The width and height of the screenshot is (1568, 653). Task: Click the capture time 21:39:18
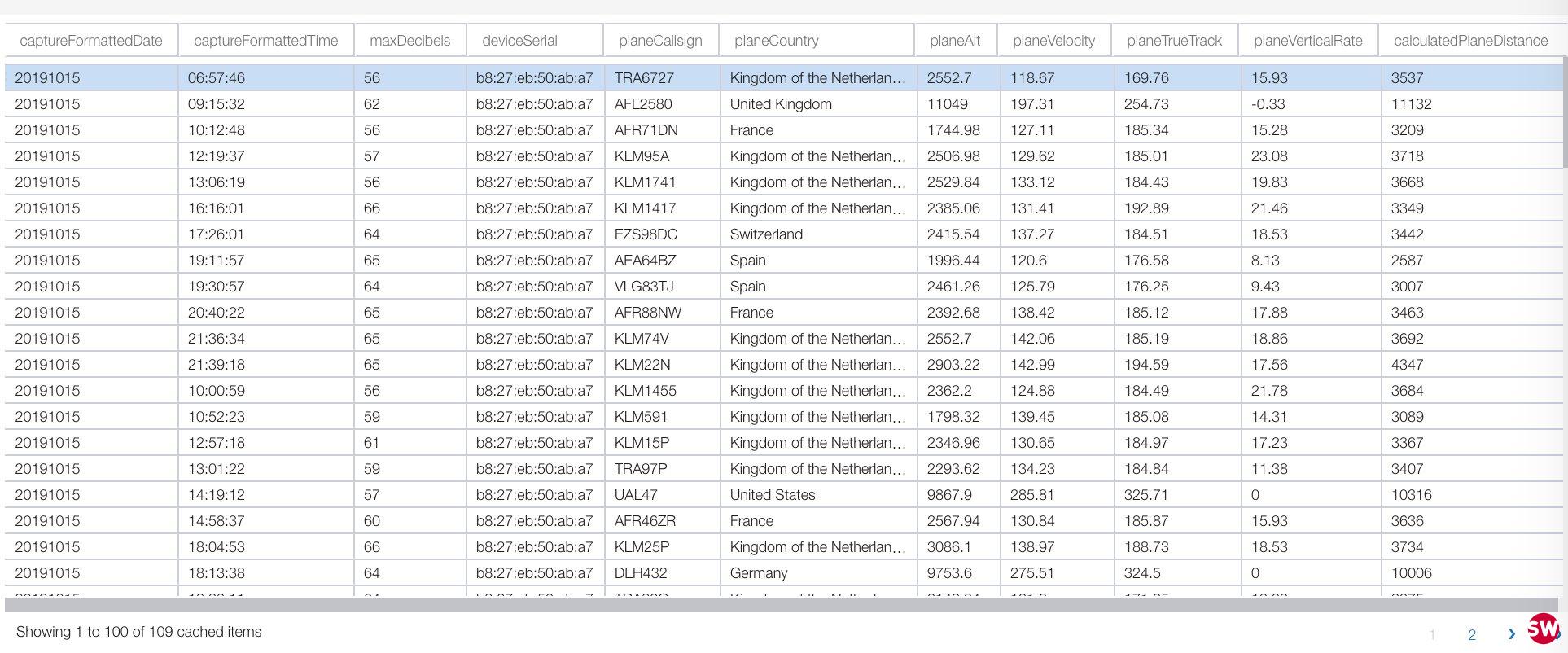click(x=217, y=365)
